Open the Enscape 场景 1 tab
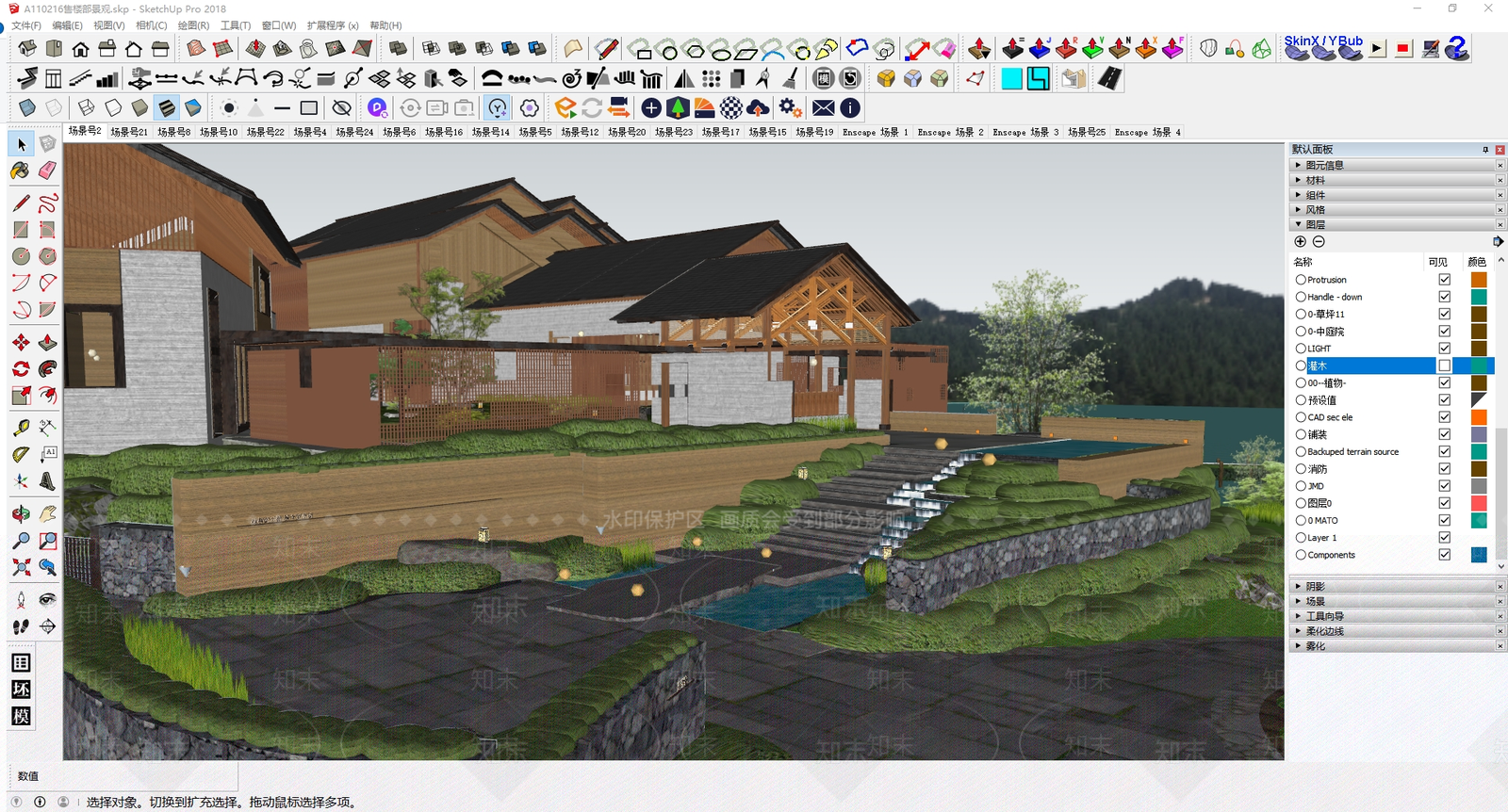Viewport: 1508px width, 812px height. [875, 132]
